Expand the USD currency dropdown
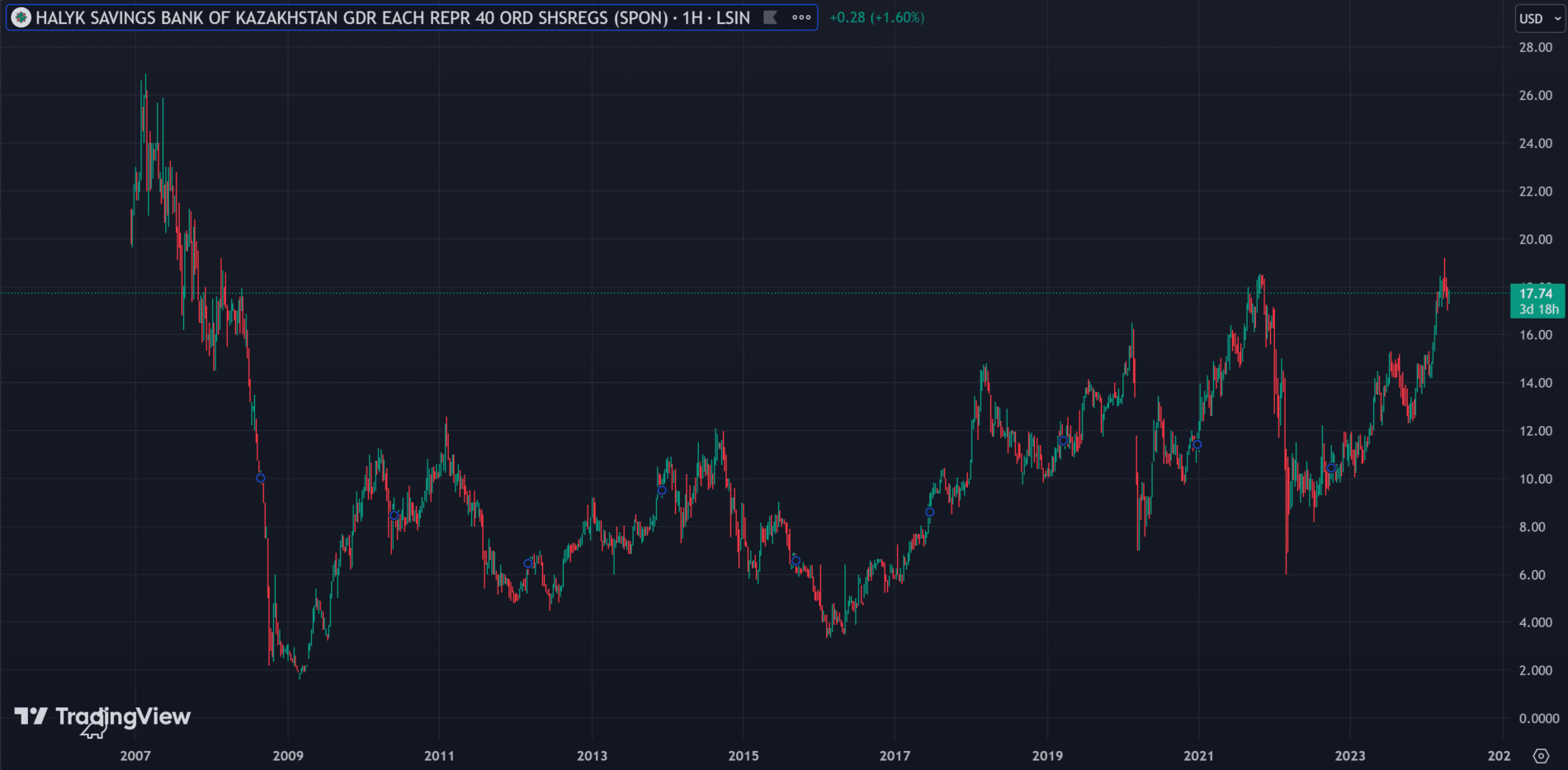Viewport: 1568px width, 770px height. (x=1539, y=18)
